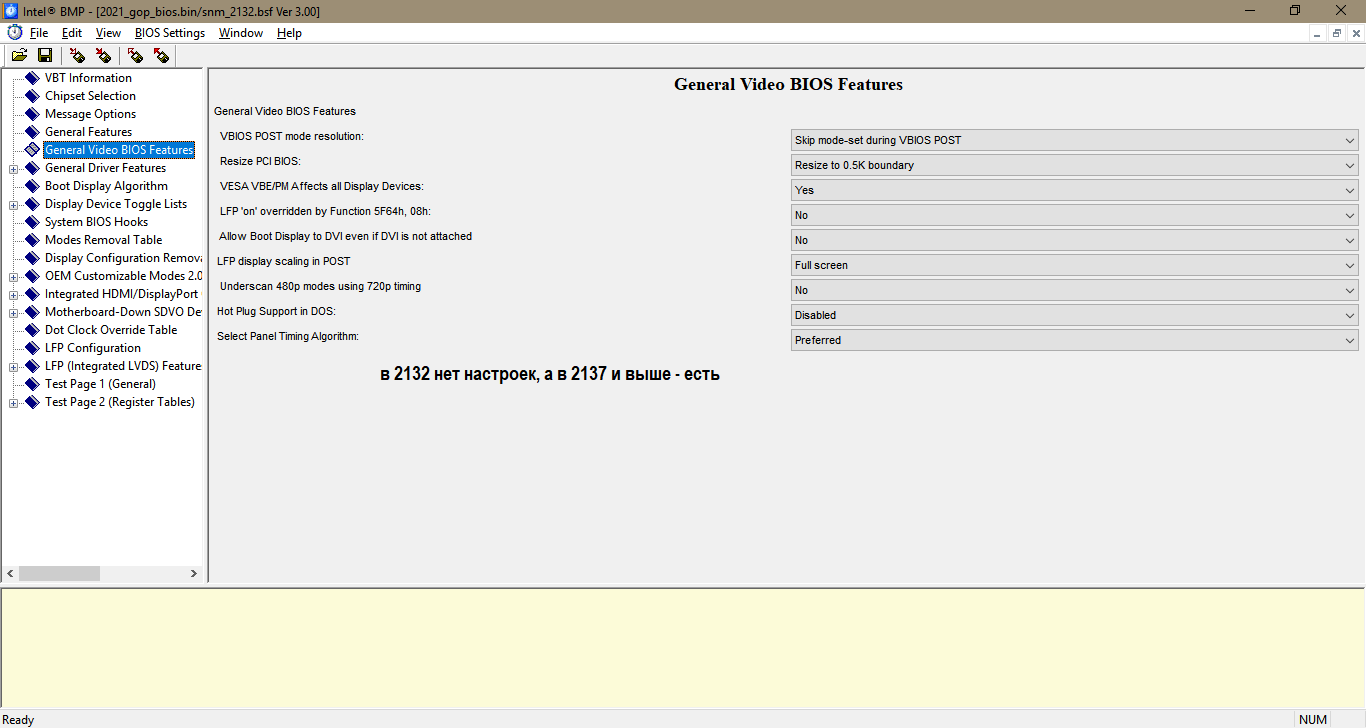1366x728 pixels.
Task: Open the Edit menu
Action: point(72,33)
